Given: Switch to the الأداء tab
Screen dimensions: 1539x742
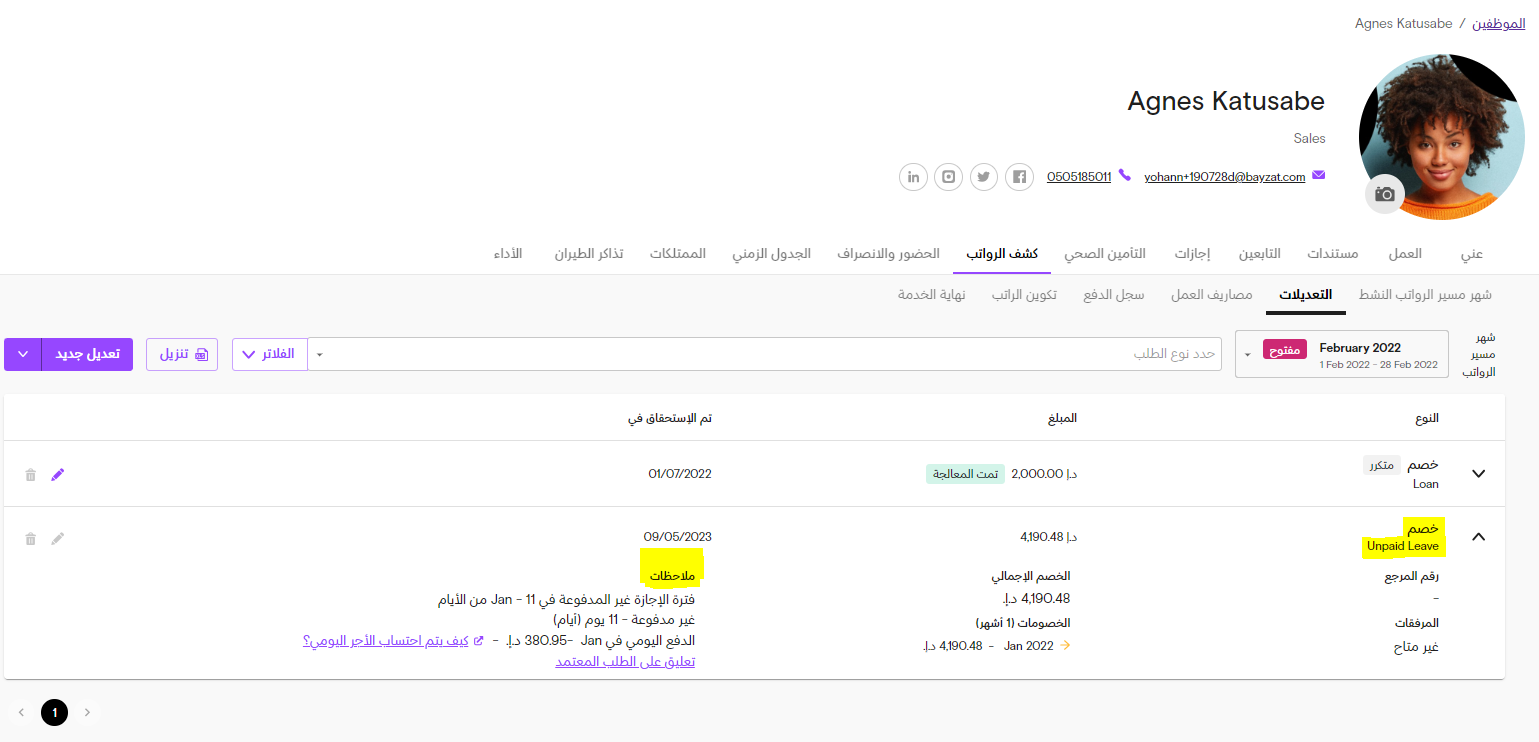Looking at the screenshot, I should pos(508,254).
